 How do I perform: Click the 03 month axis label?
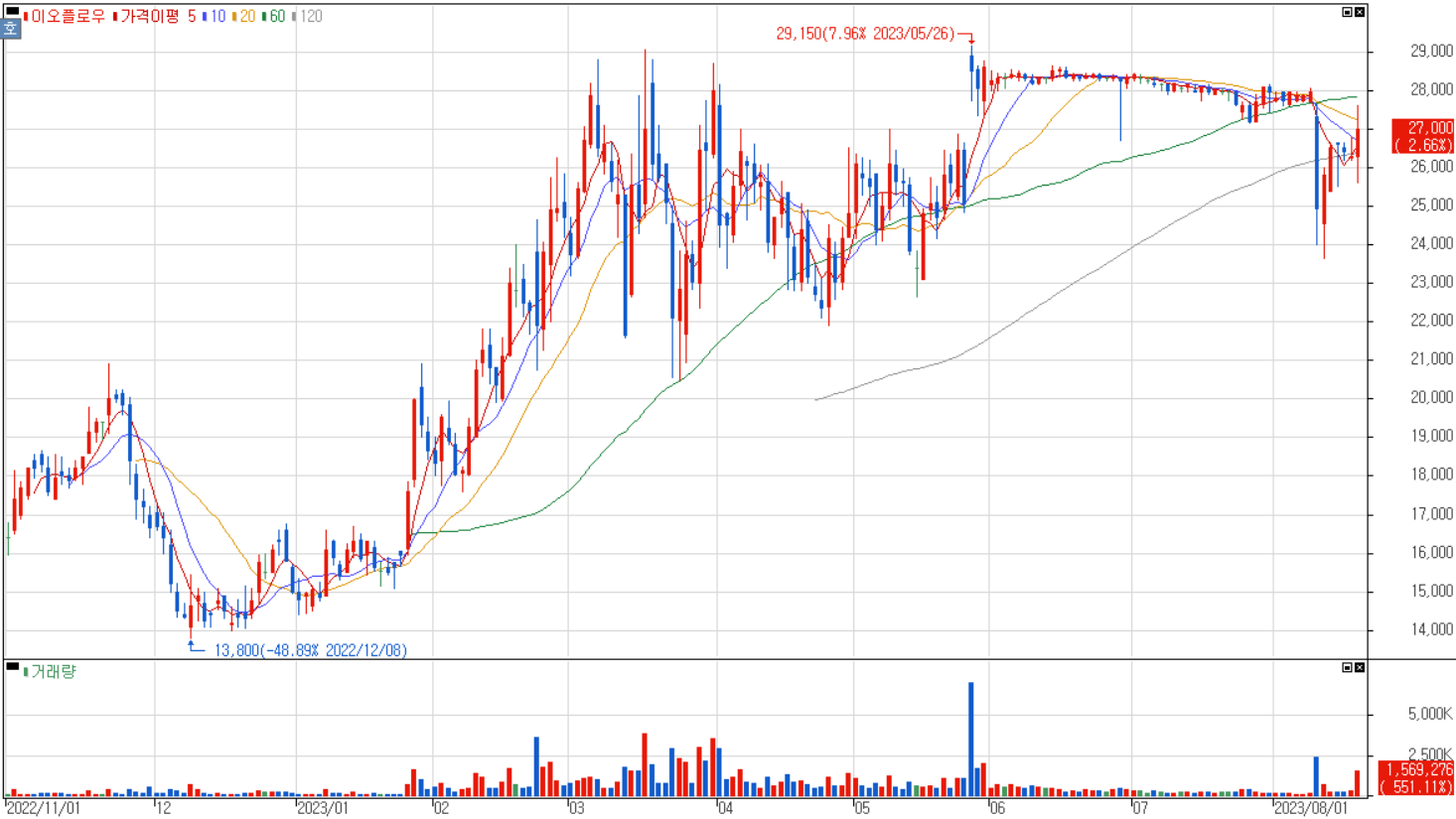coord(577,808)
